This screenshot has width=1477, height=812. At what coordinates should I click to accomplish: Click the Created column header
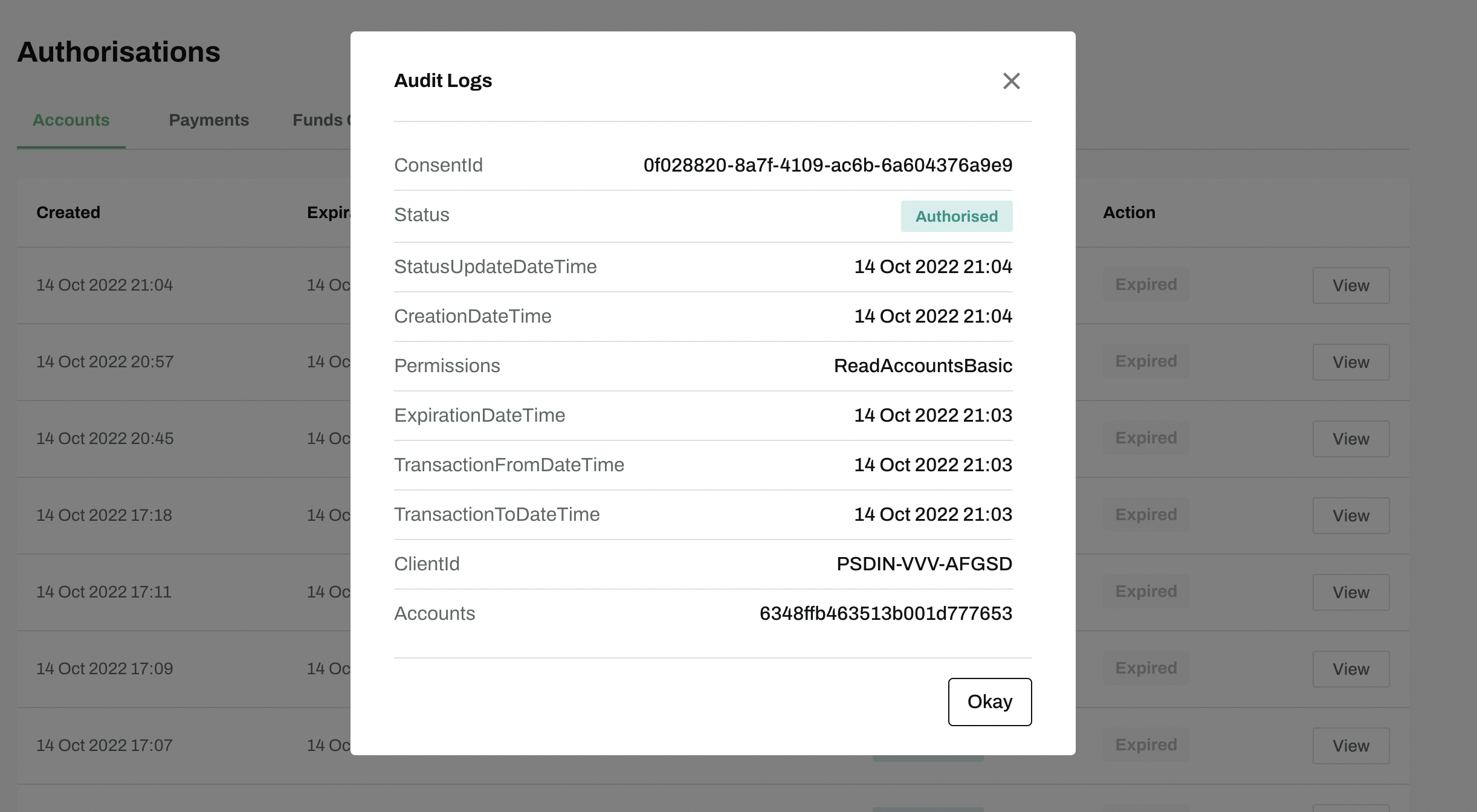pos(68,213)
